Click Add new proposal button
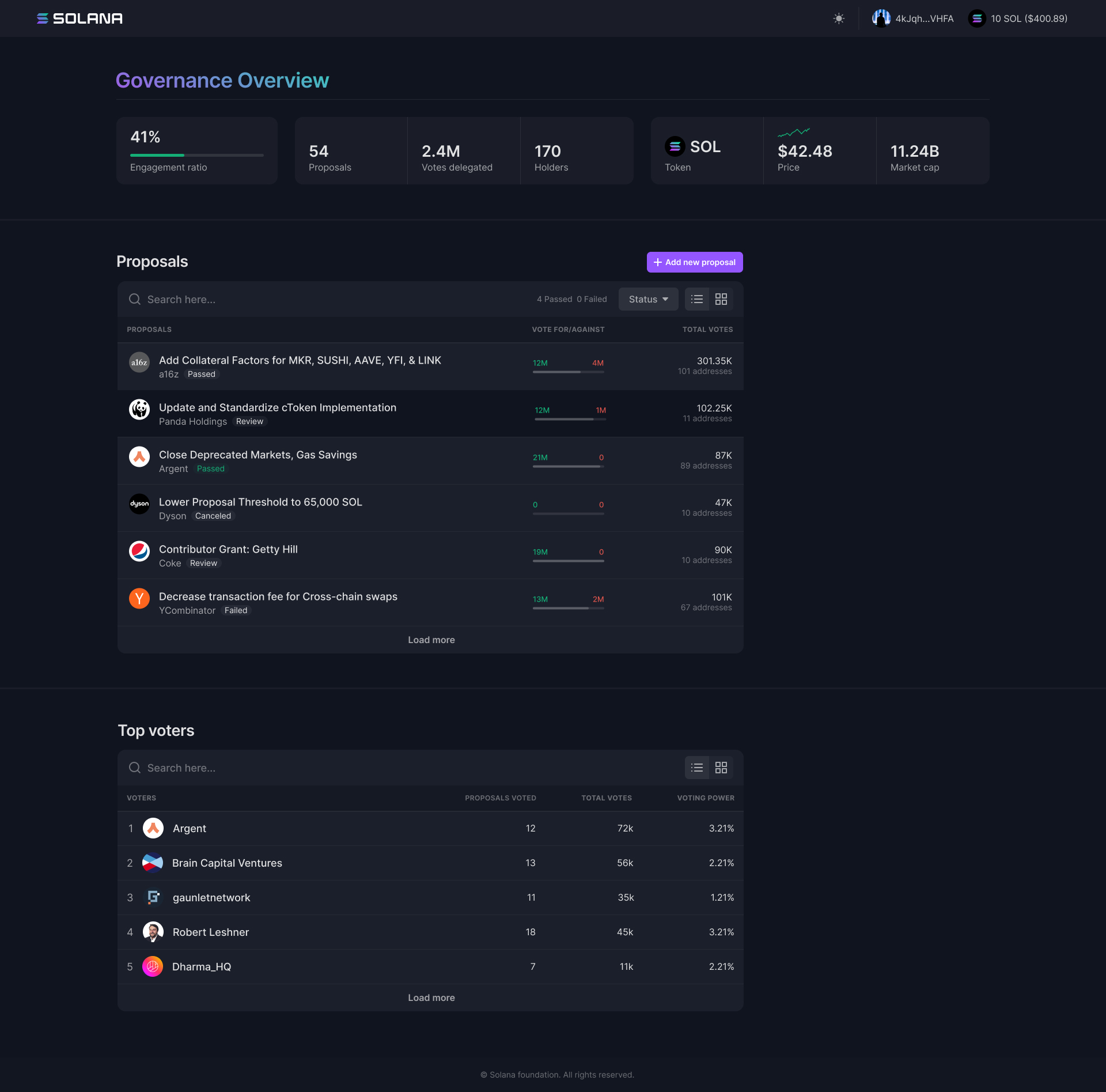 click(695, 262)
